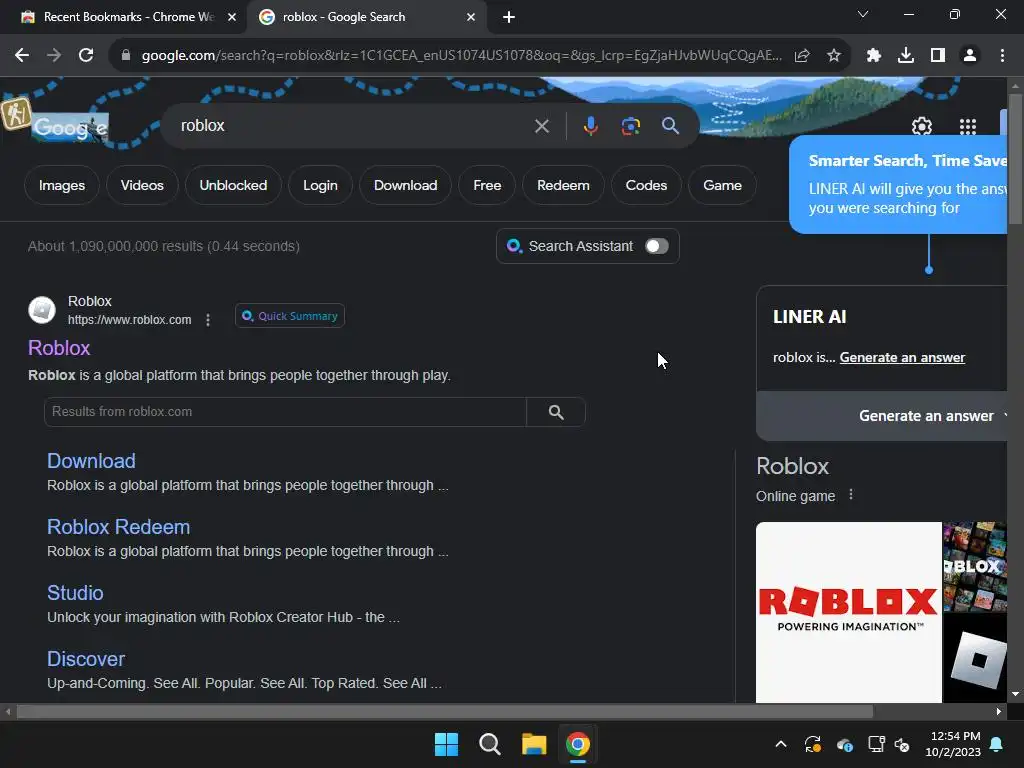Select the Game filter chip
1024x768 pixels.
[x=722, y=185]
